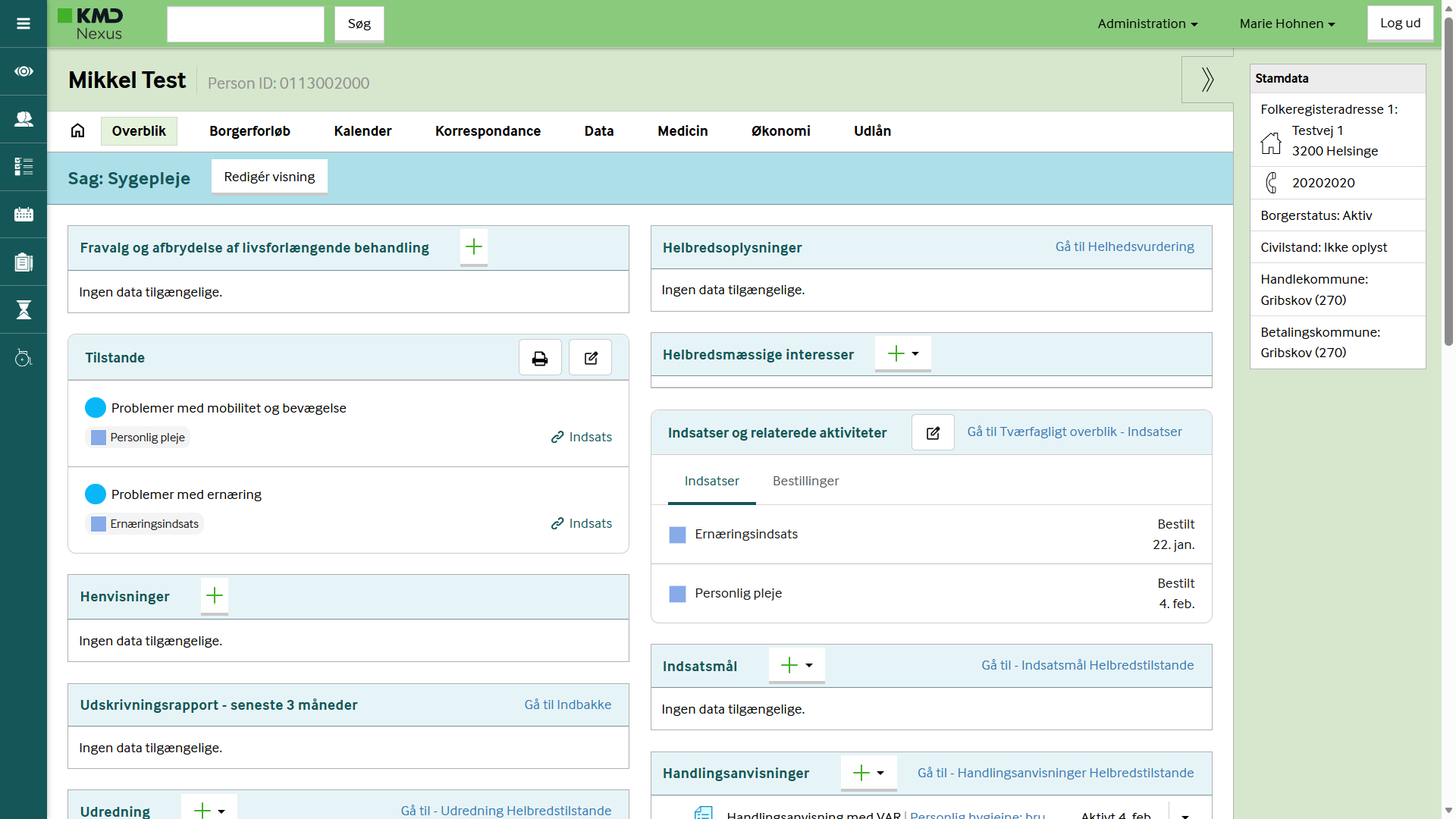Viewport: 1456px width, 819px height.
Task: Edit Tilstande with pencil icon
Action: (x=591, y=358)
